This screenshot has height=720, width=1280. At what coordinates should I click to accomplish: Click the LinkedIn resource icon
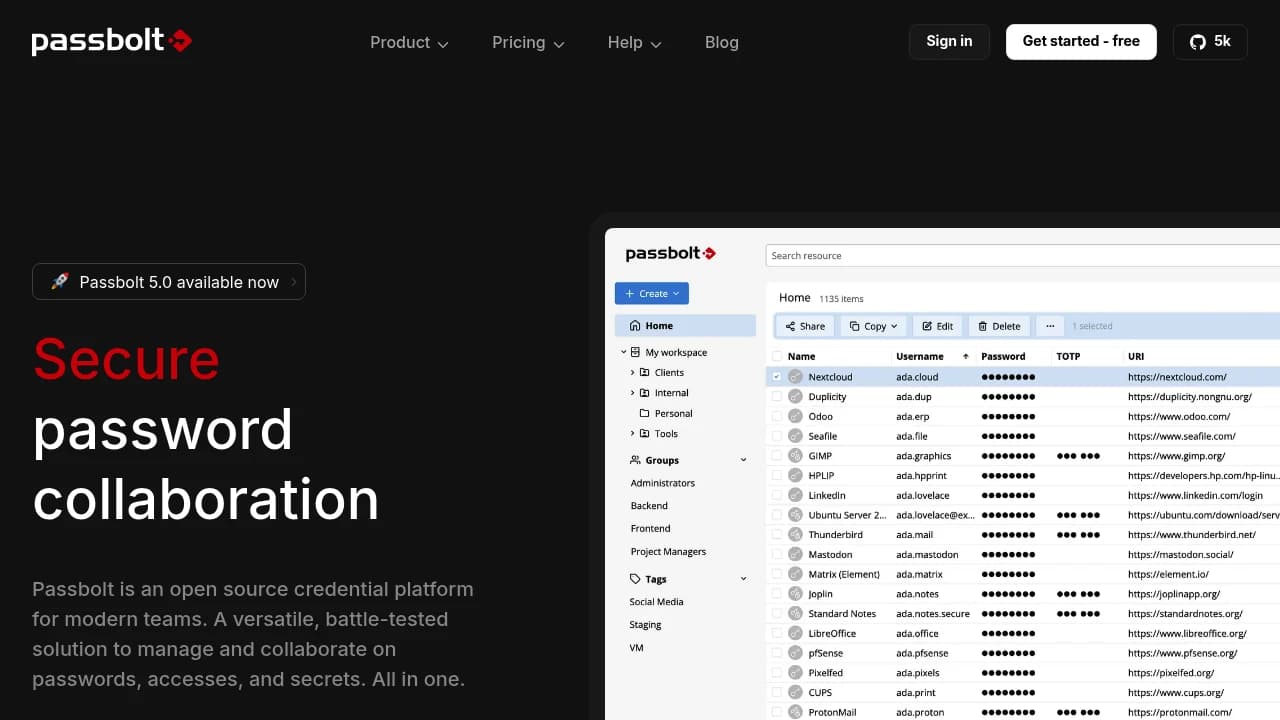(x=796, y=495)
